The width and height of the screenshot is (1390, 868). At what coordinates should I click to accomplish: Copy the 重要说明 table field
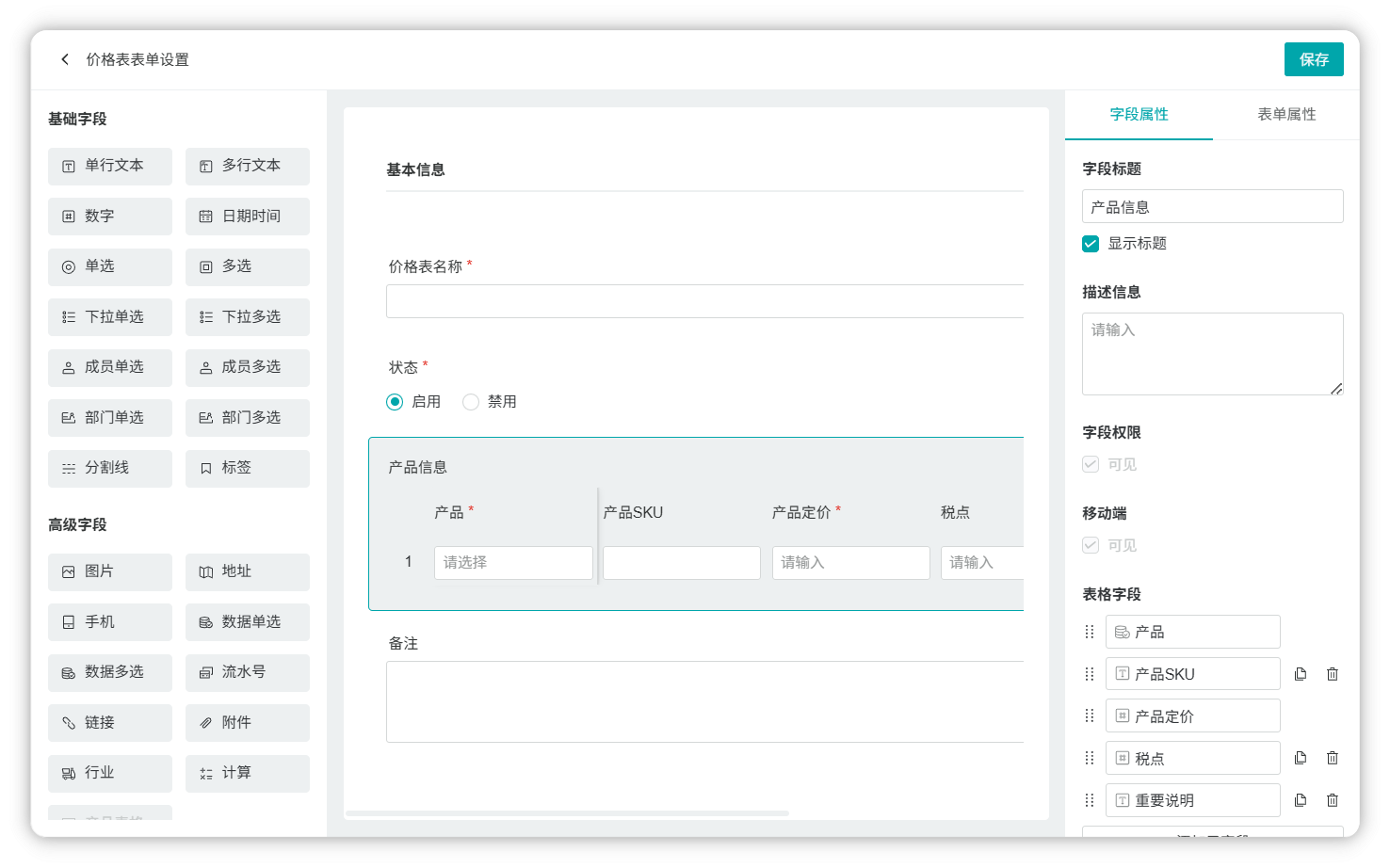[1301, 800]
